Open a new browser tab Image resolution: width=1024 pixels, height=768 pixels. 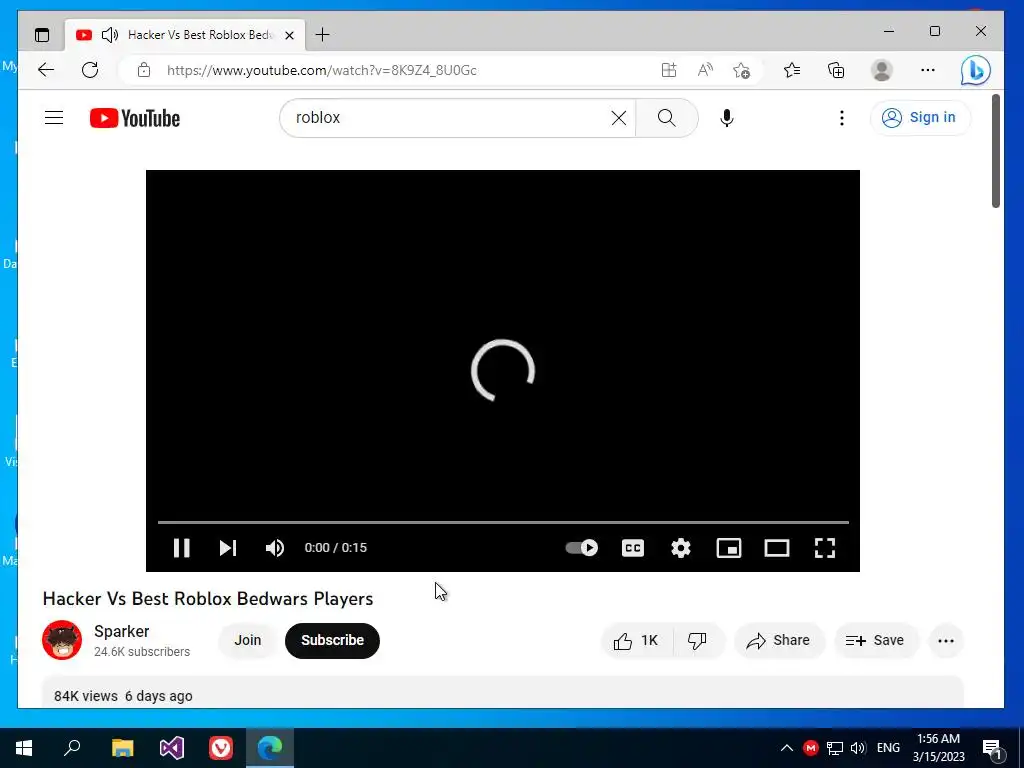[323, 35]
